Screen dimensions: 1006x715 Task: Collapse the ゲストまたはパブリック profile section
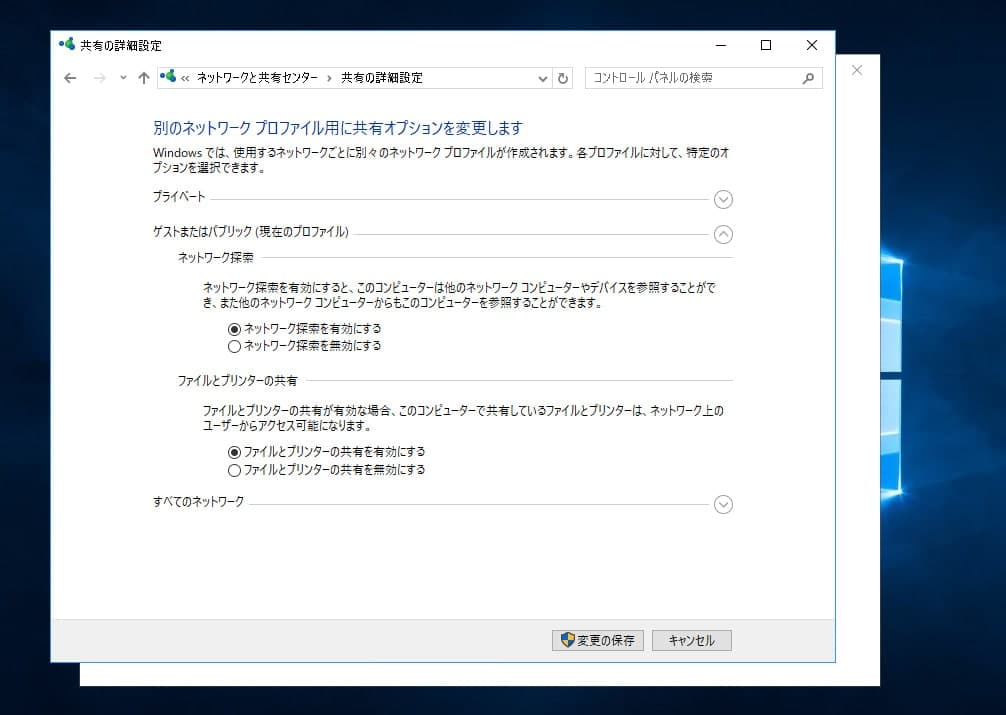click(x=723, y=234)
